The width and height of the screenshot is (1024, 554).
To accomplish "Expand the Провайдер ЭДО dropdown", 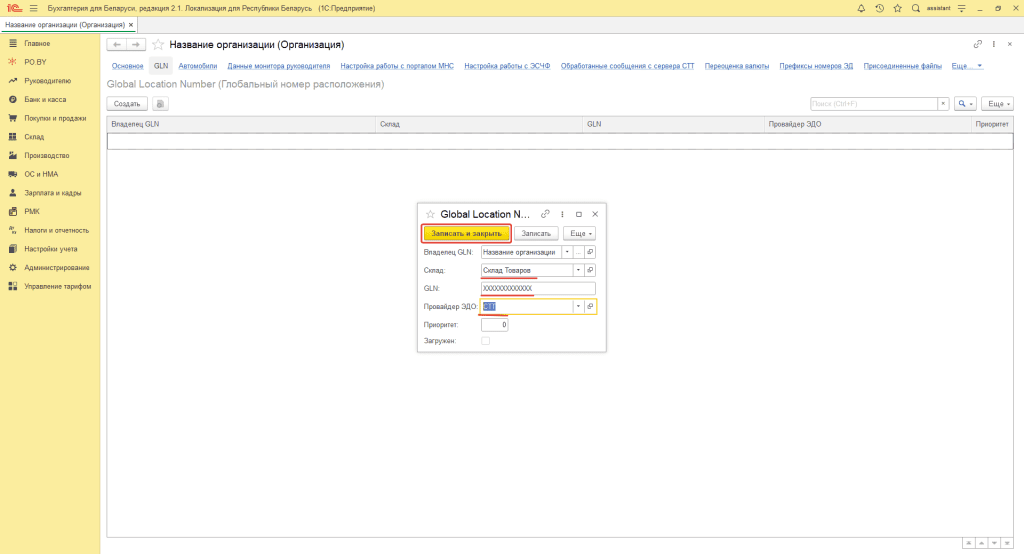I will (577, 307).
